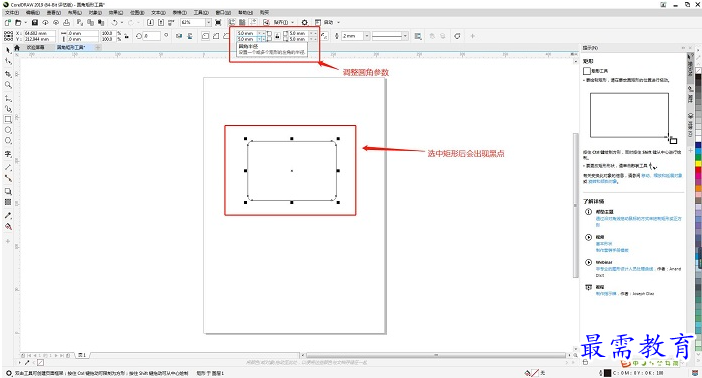Image resolution: width=702 pixels, height=378 pixels.
Task: Click the Print icon in toolbar
Action: 67,22
